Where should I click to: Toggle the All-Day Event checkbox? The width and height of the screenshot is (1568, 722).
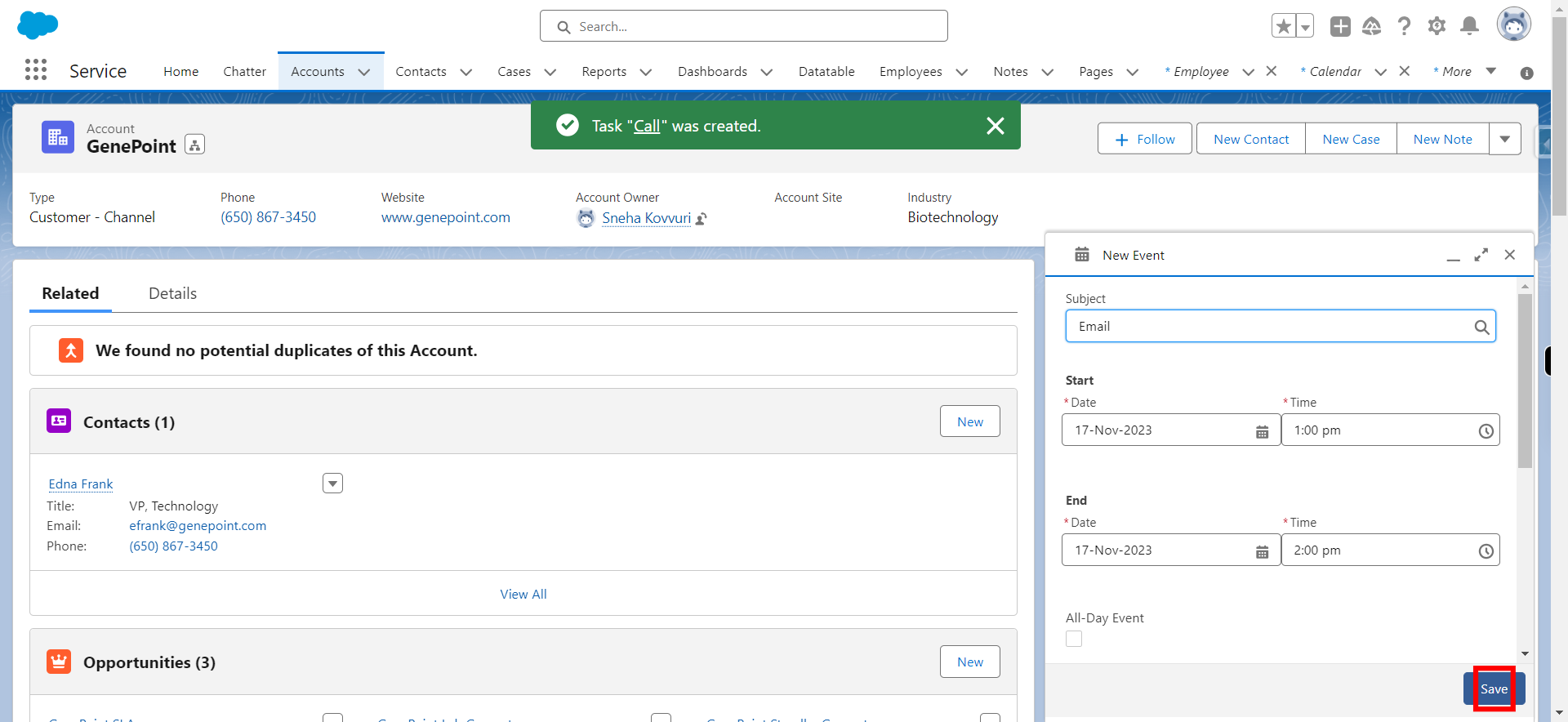point(1074,639)
